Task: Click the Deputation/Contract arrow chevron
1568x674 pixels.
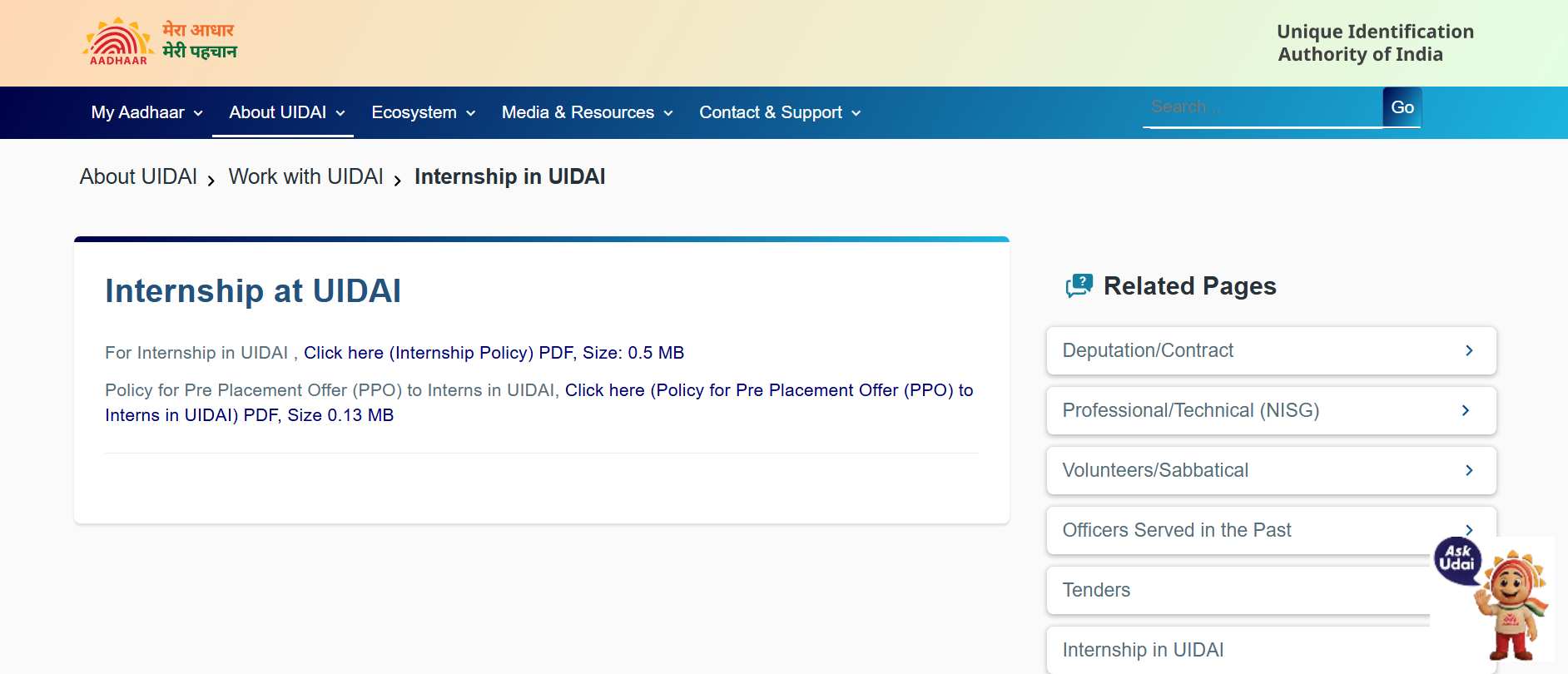Action: click(x=1469, y=350)
